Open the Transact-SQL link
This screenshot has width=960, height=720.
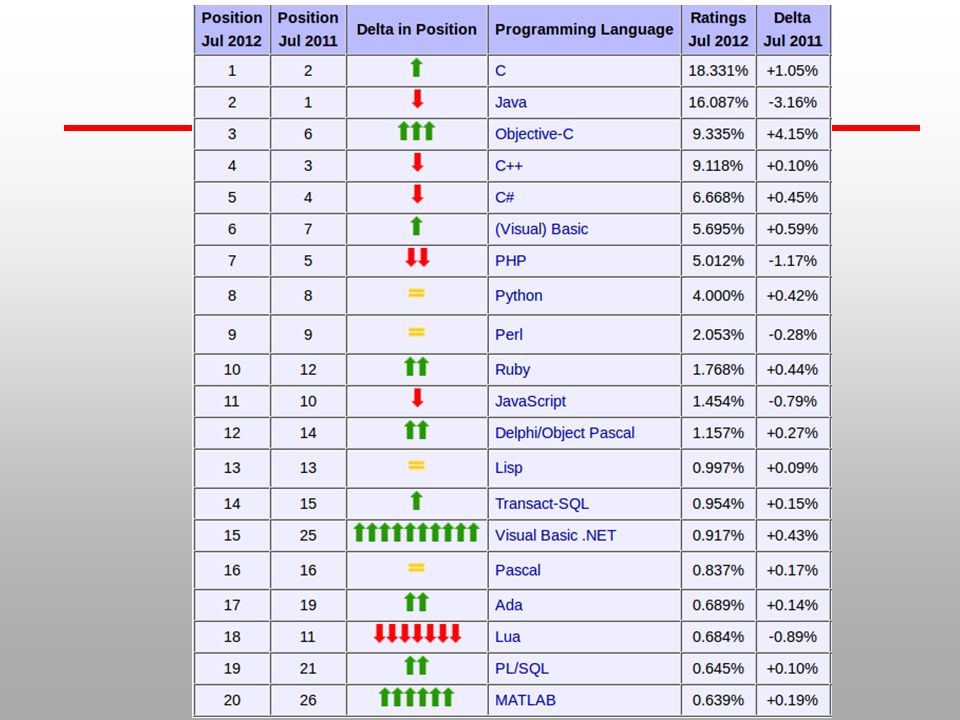pos(542,504)
